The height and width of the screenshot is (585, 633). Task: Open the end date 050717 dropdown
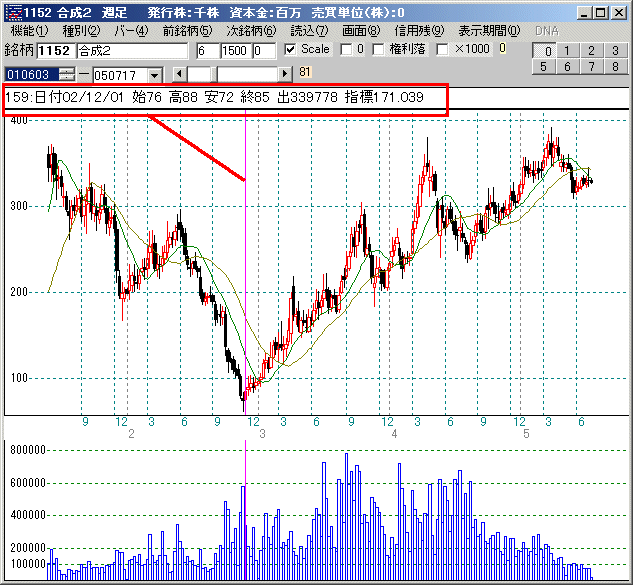click(154, 74)
